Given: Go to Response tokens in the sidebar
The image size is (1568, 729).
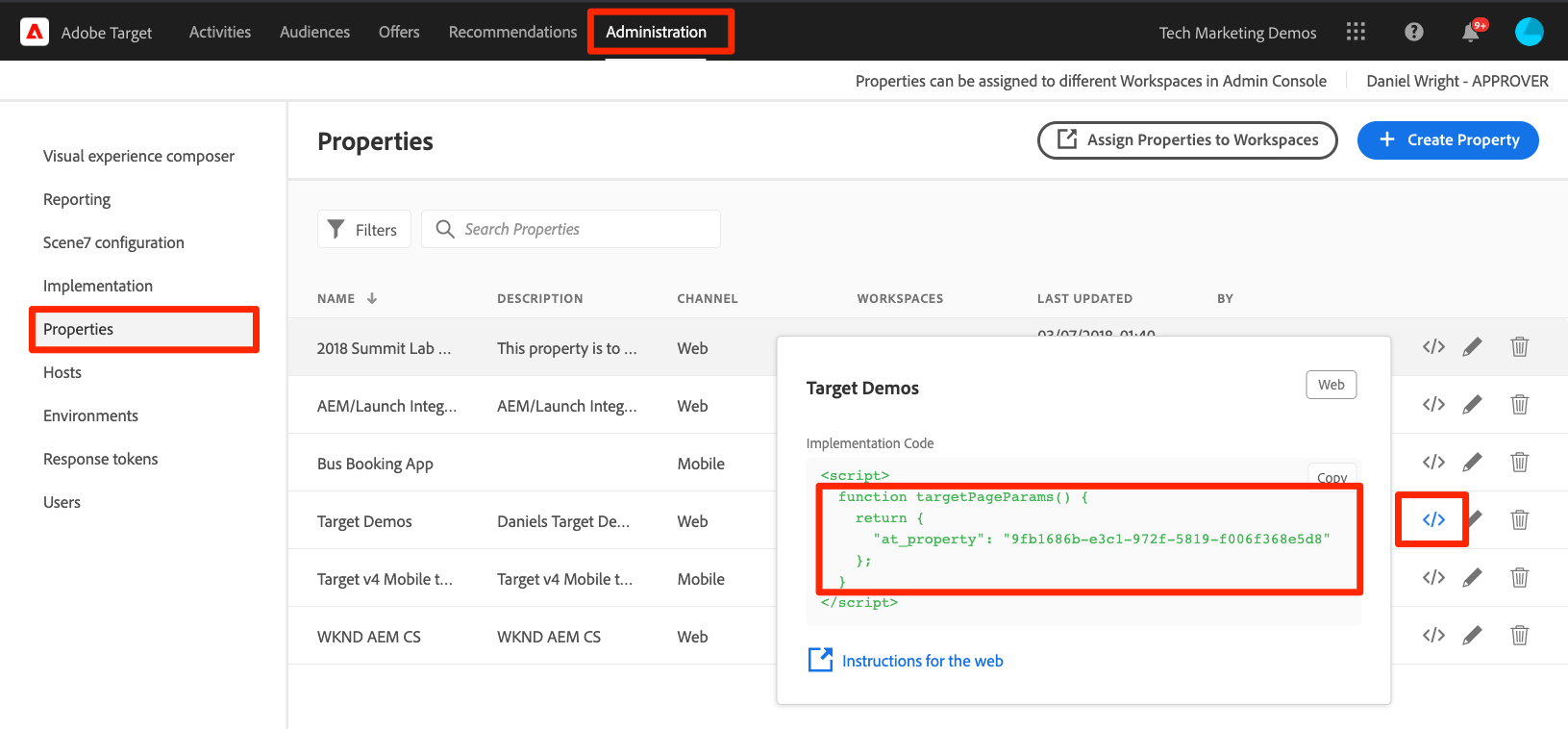Looking at the screenshot, I should point(101,459).
